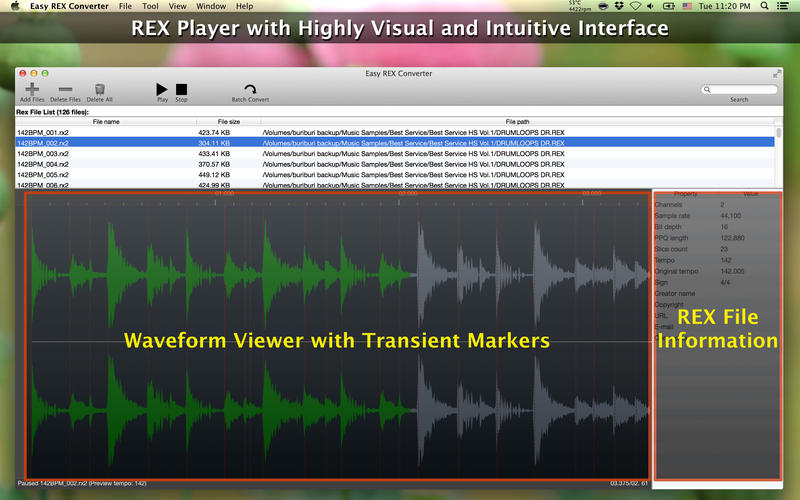Open the Tool menu
The width and height of the screenshot is (800, 500).
point(150,6)
